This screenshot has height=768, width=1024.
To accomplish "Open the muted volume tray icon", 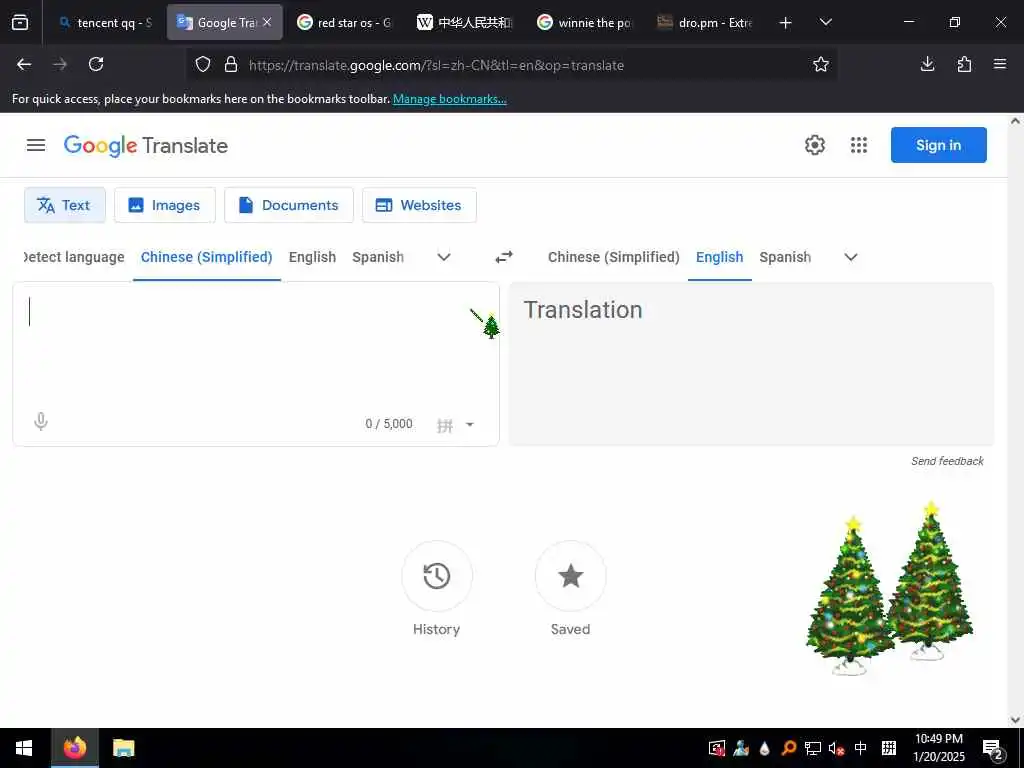I will pyautogui.click(x=836, y=748).
